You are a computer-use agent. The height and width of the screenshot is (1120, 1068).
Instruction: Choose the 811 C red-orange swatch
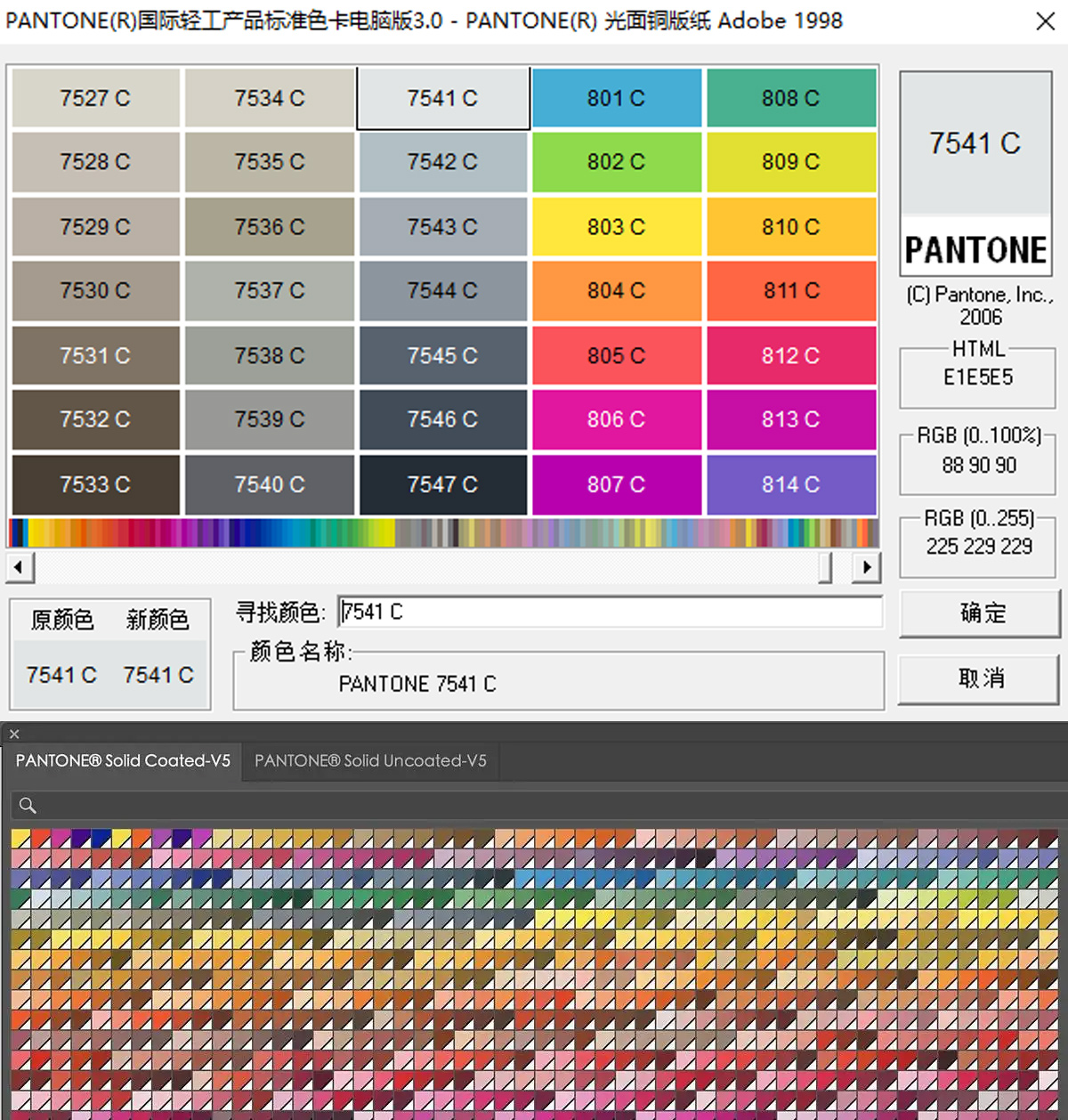791,291
